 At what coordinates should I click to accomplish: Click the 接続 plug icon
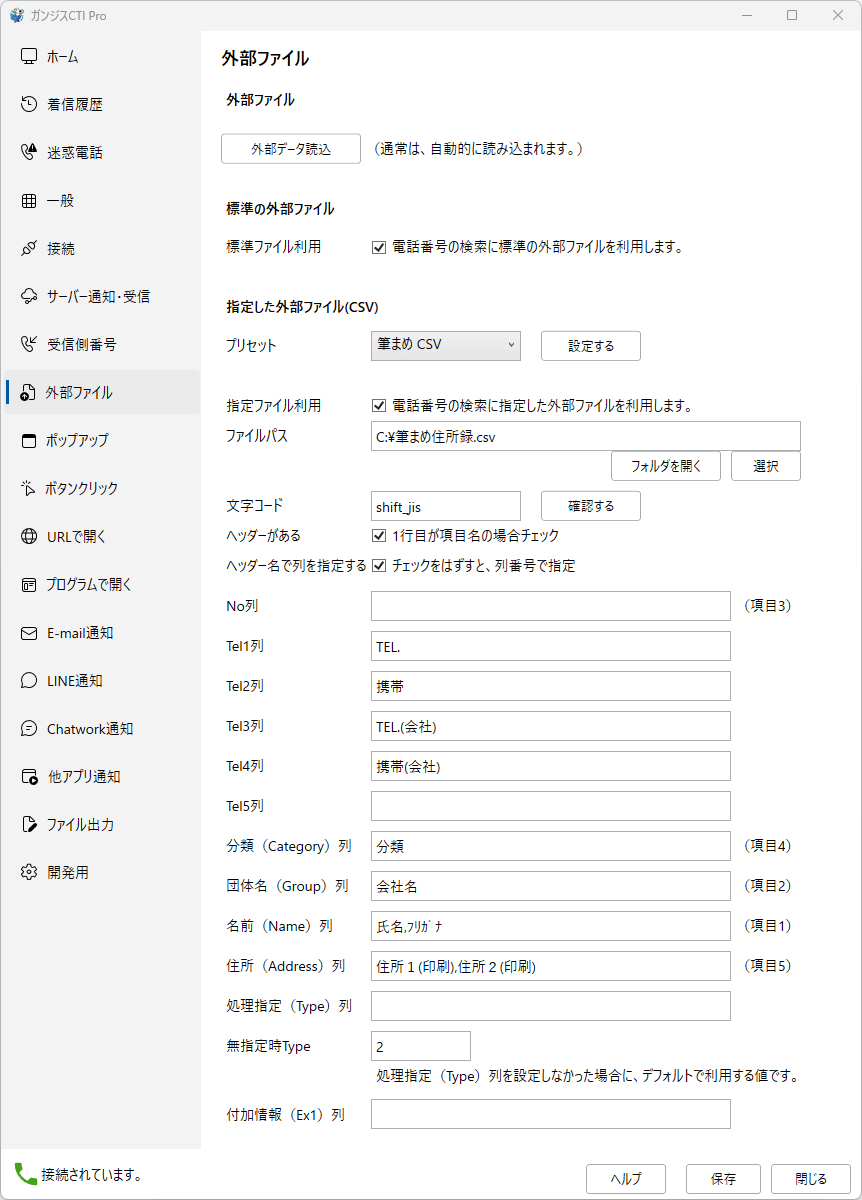click(29, 248)
